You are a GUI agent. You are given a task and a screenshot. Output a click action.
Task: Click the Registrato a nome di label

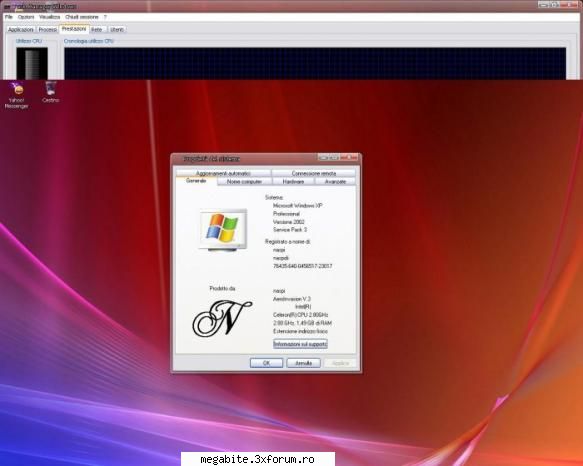[x=288, y=242]
